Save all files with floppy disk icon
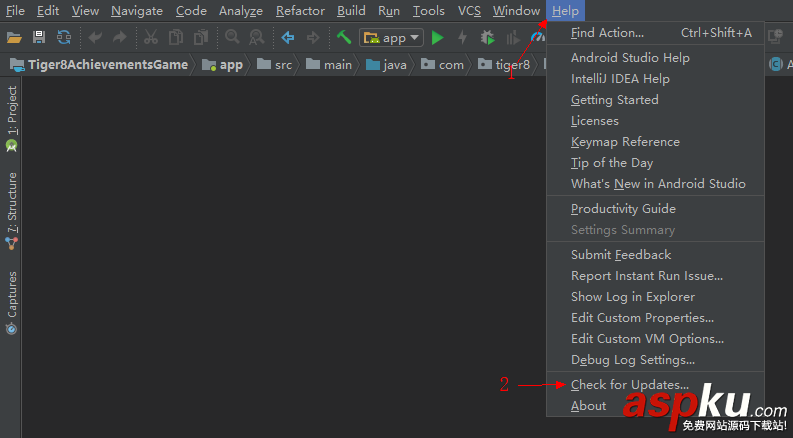793x438 pixels. tap(39, 37)
